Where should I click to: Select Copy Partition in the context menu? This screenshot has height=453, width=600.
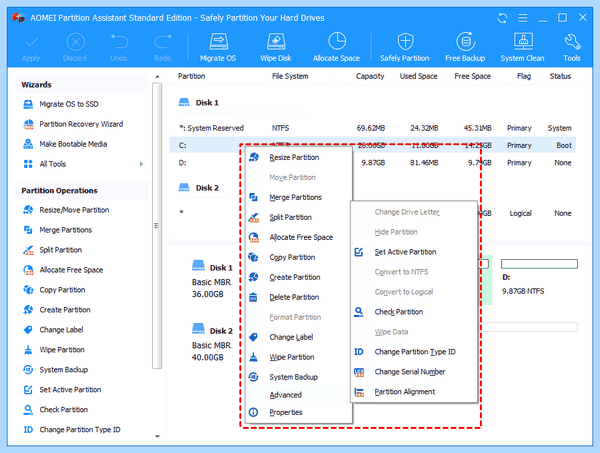(x=298, y=257)
